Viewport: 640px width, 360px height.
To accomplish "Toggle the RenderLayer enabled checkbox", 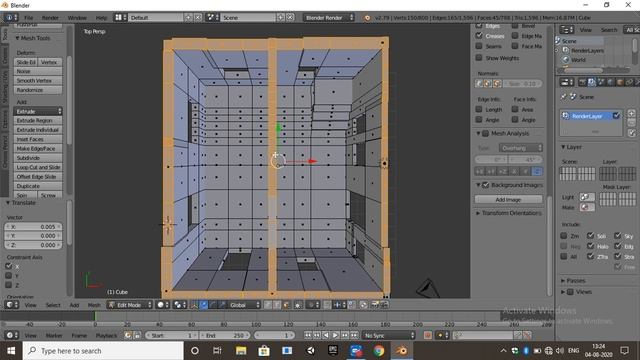I will click(616, 116).
